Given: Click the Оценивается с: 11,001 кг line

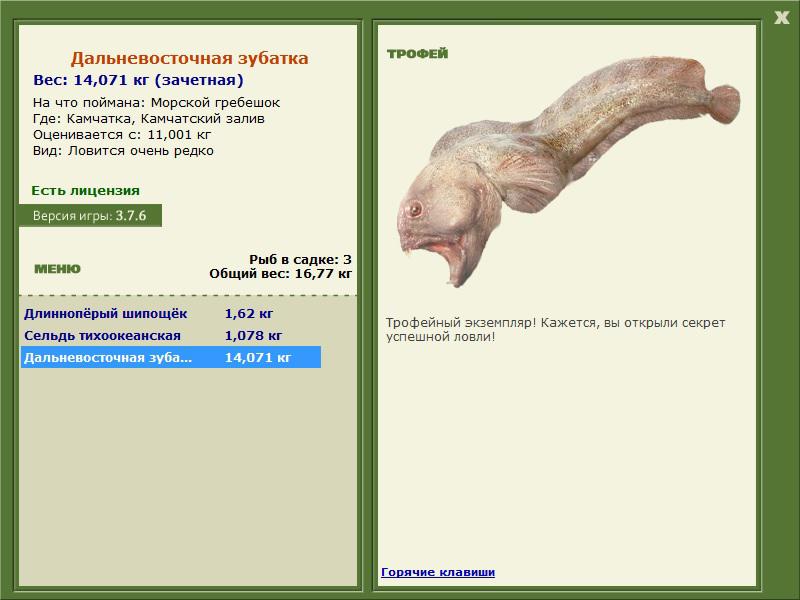Looking at the screenshot, I should [122, 135].
